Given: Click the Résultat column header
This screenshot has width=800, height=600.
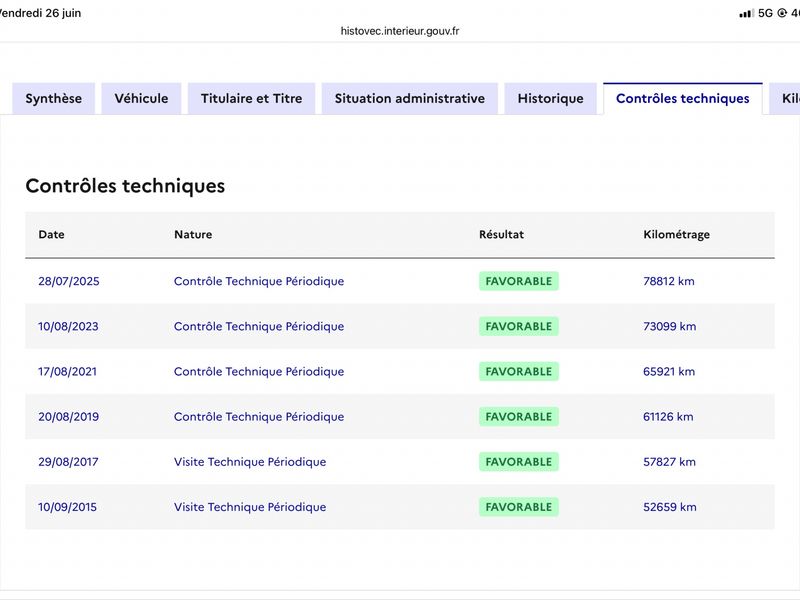Looking at the screenshot, I should tap(502, 235).
